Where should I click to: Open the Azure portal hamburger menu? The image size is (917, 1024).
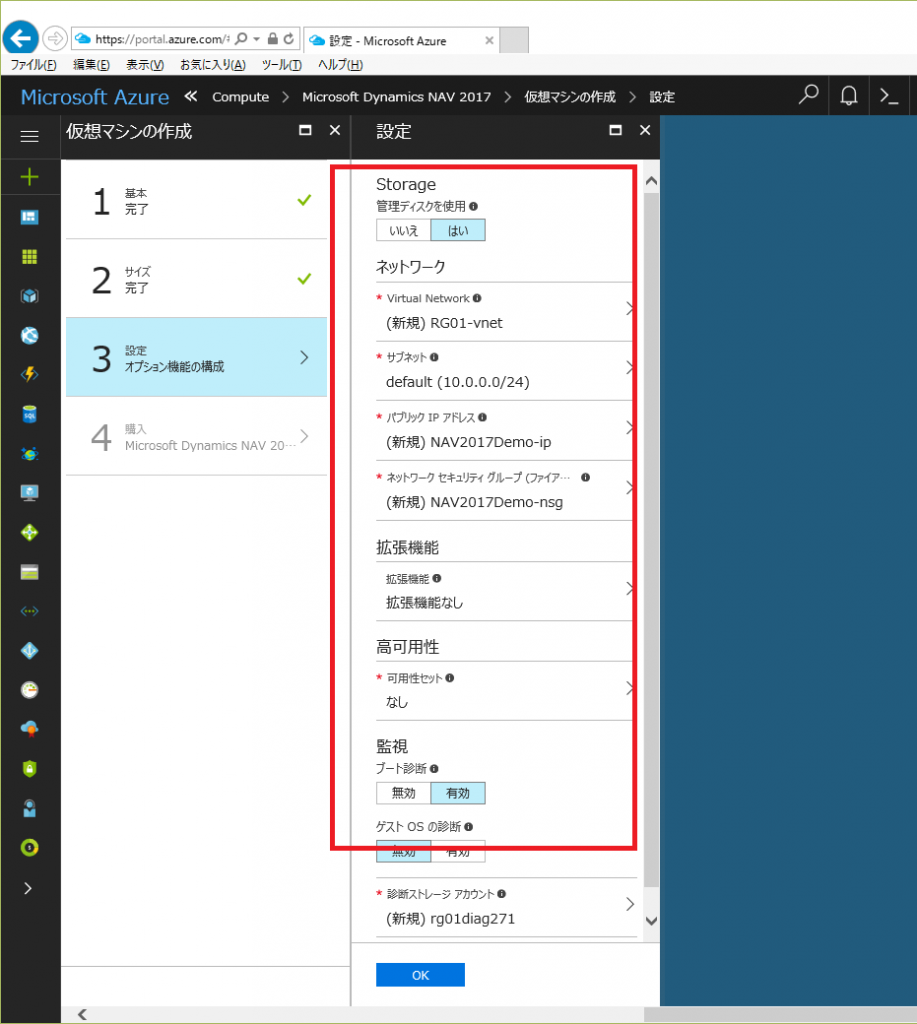[29, 136]
